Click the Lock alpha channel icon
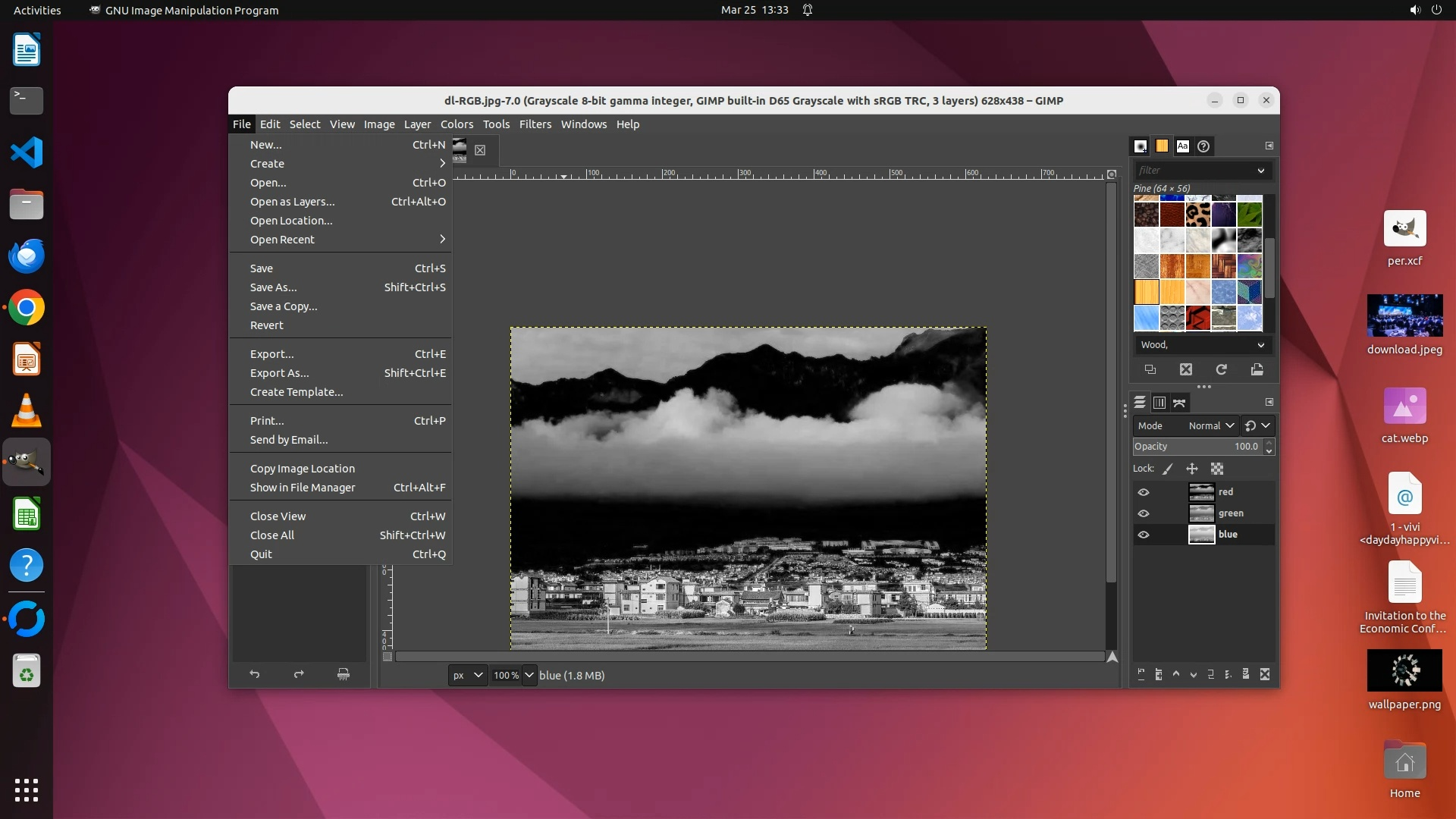The height and width of the screenshot is (819, 1456). point(1217,469)
